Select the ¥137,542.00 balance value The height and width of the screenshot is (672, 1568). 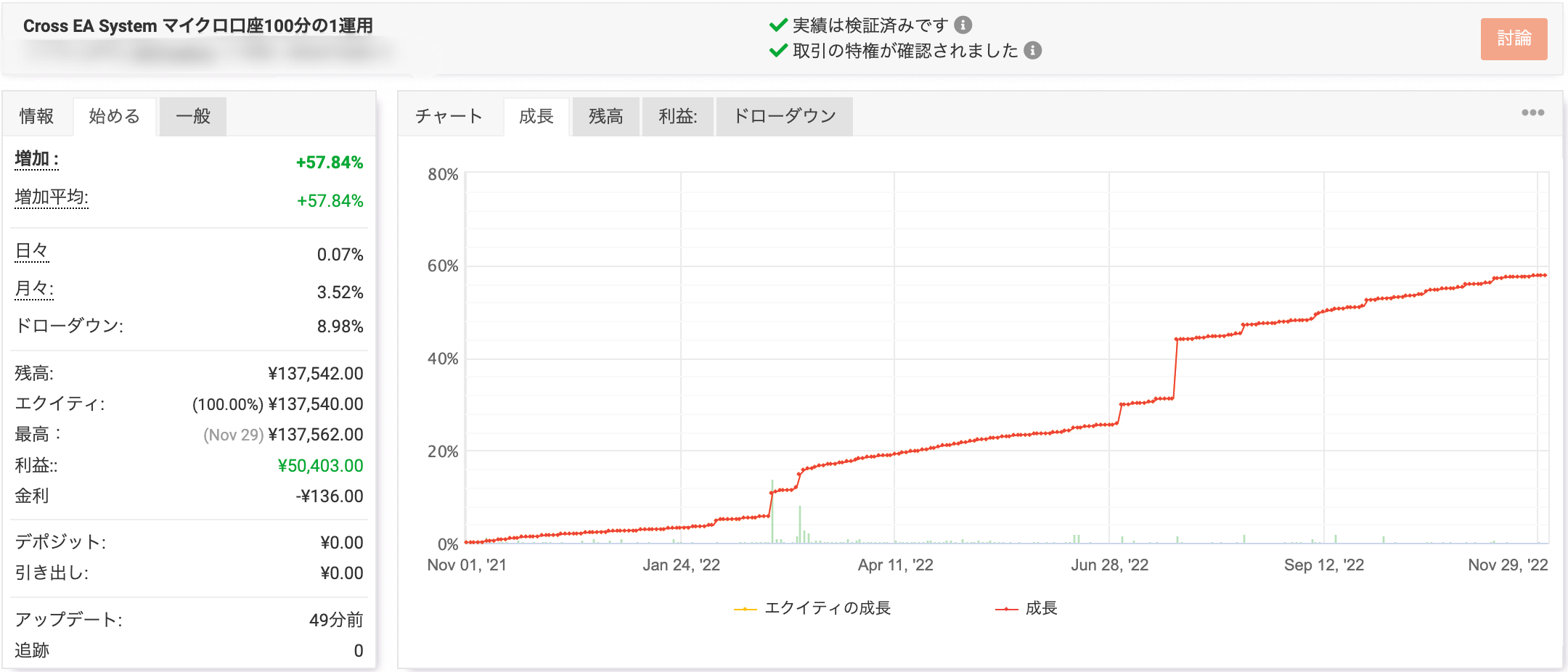[316, 374]
